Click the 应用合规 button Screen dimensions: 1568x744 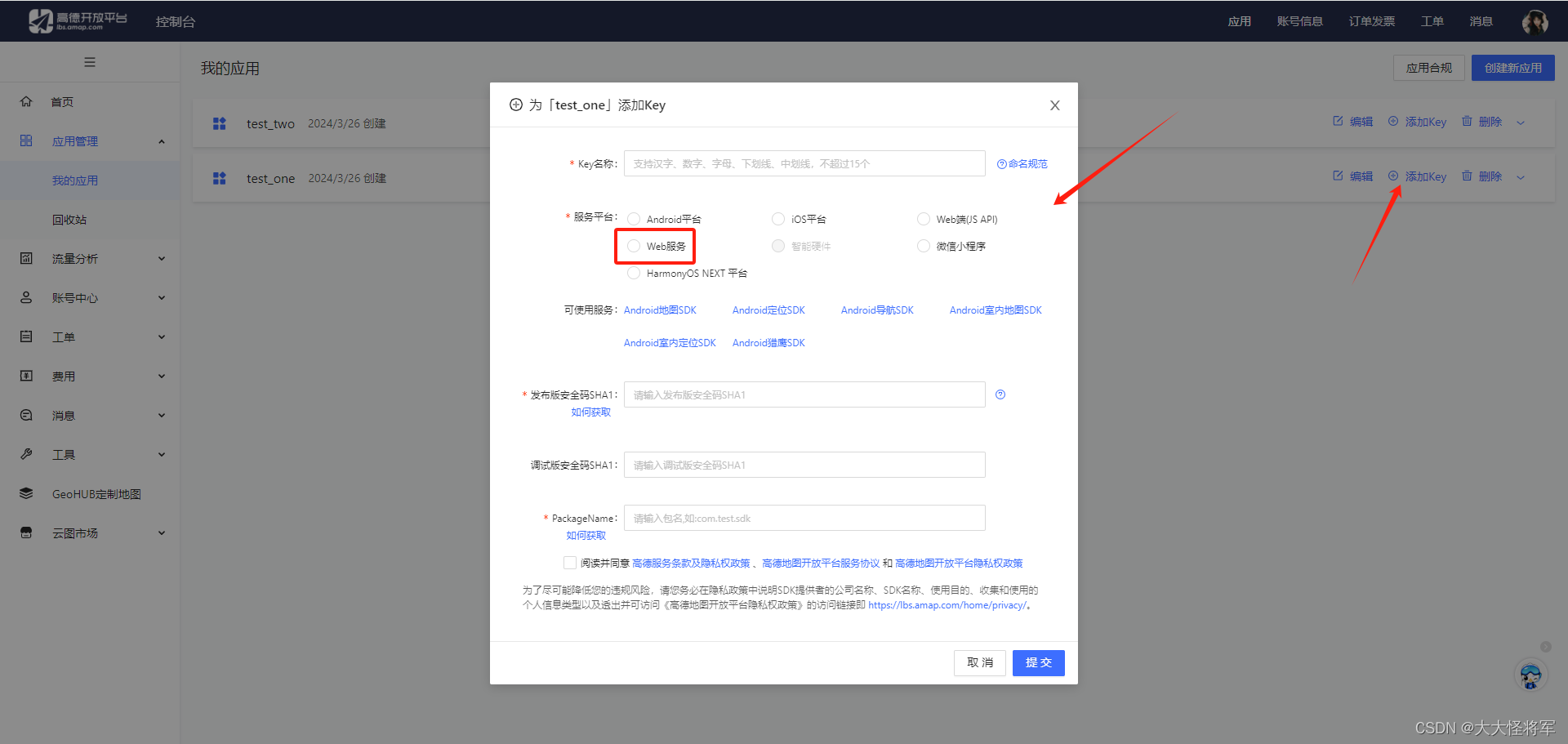(1428, 68)
